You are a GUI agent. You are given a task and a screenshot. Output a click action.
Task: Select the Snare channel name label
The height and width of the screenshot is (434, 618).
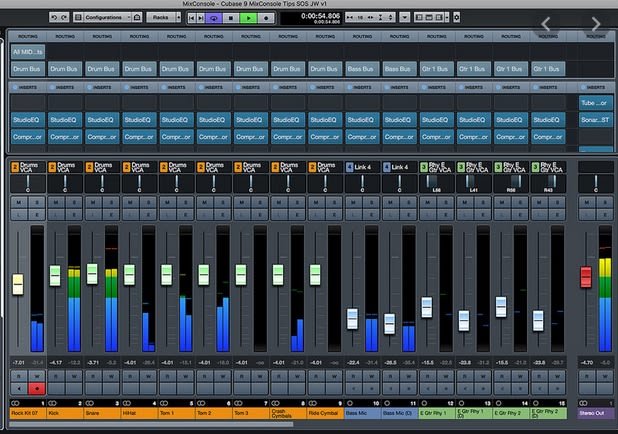(x=102, y=413)
